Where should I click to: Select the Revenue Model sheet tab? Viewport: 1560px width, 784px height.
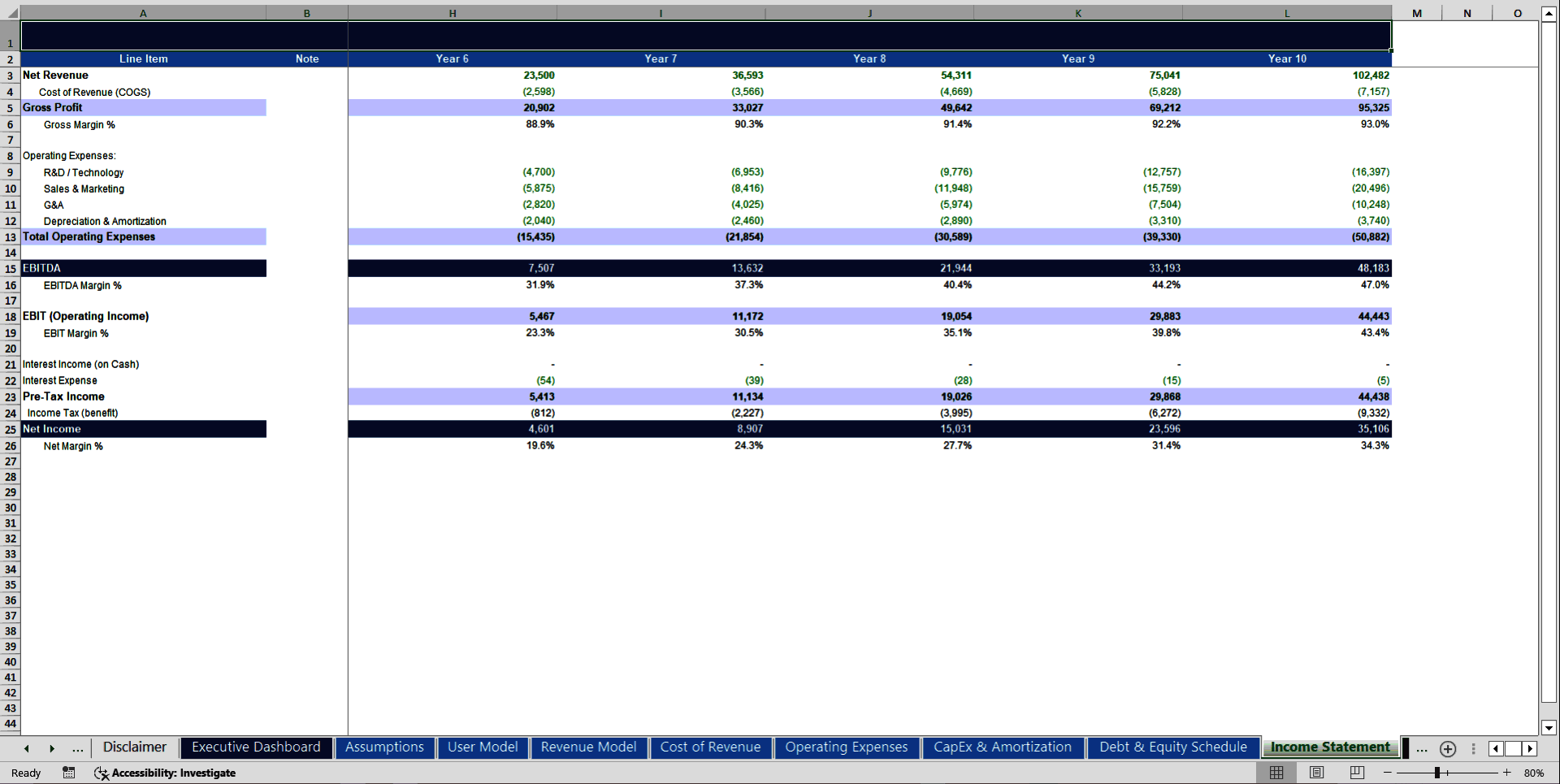coord(588,747)
